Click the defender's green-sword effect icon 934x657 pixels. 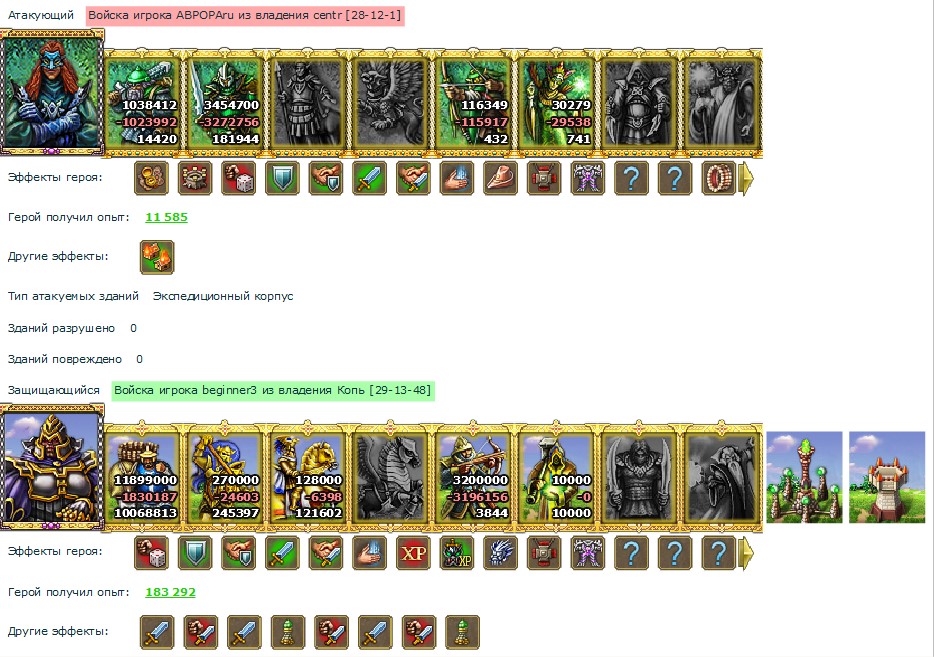282,553
